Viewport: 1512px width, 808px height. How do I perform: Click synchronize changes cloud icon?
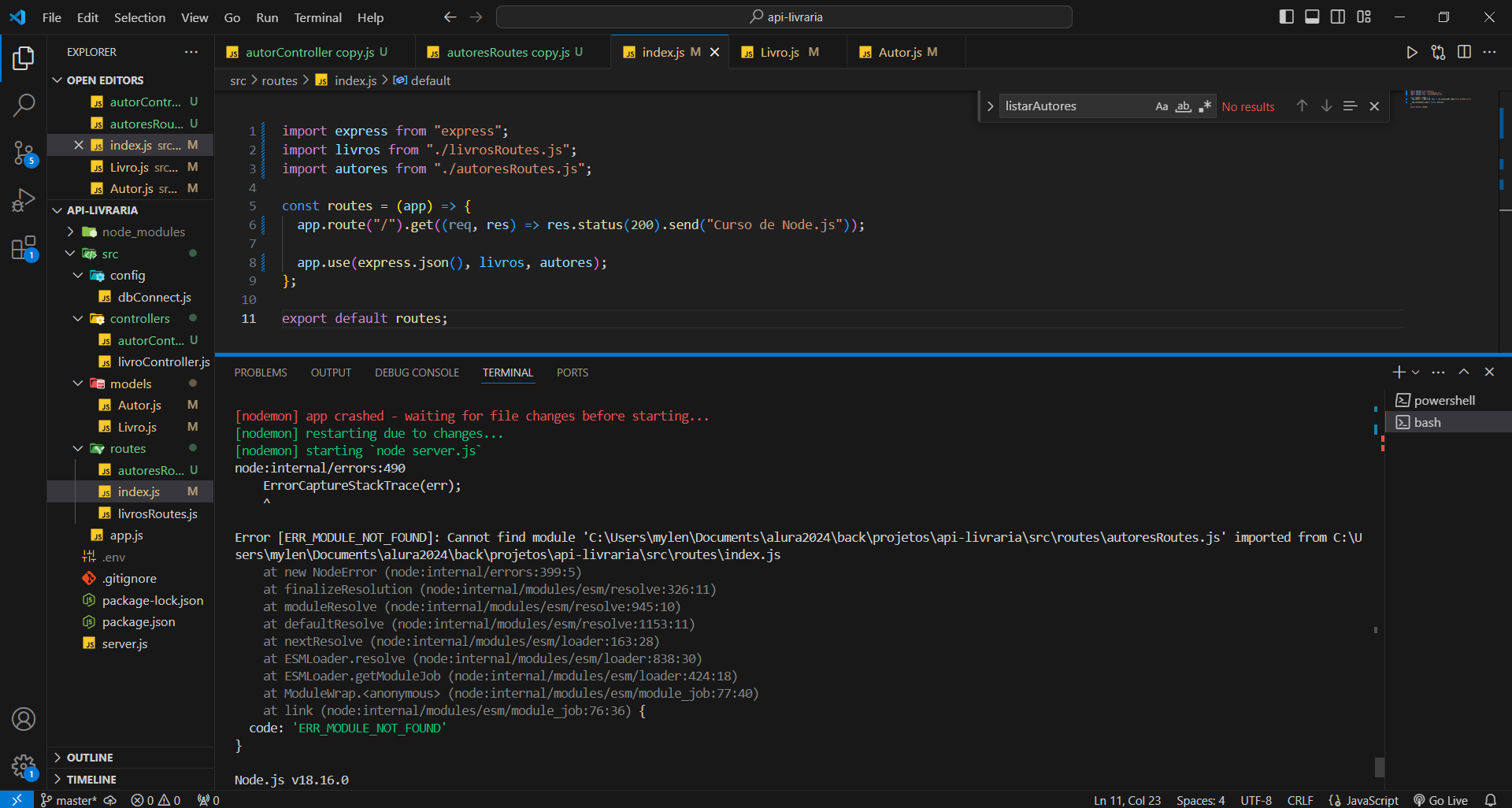(x=111, y=800)
